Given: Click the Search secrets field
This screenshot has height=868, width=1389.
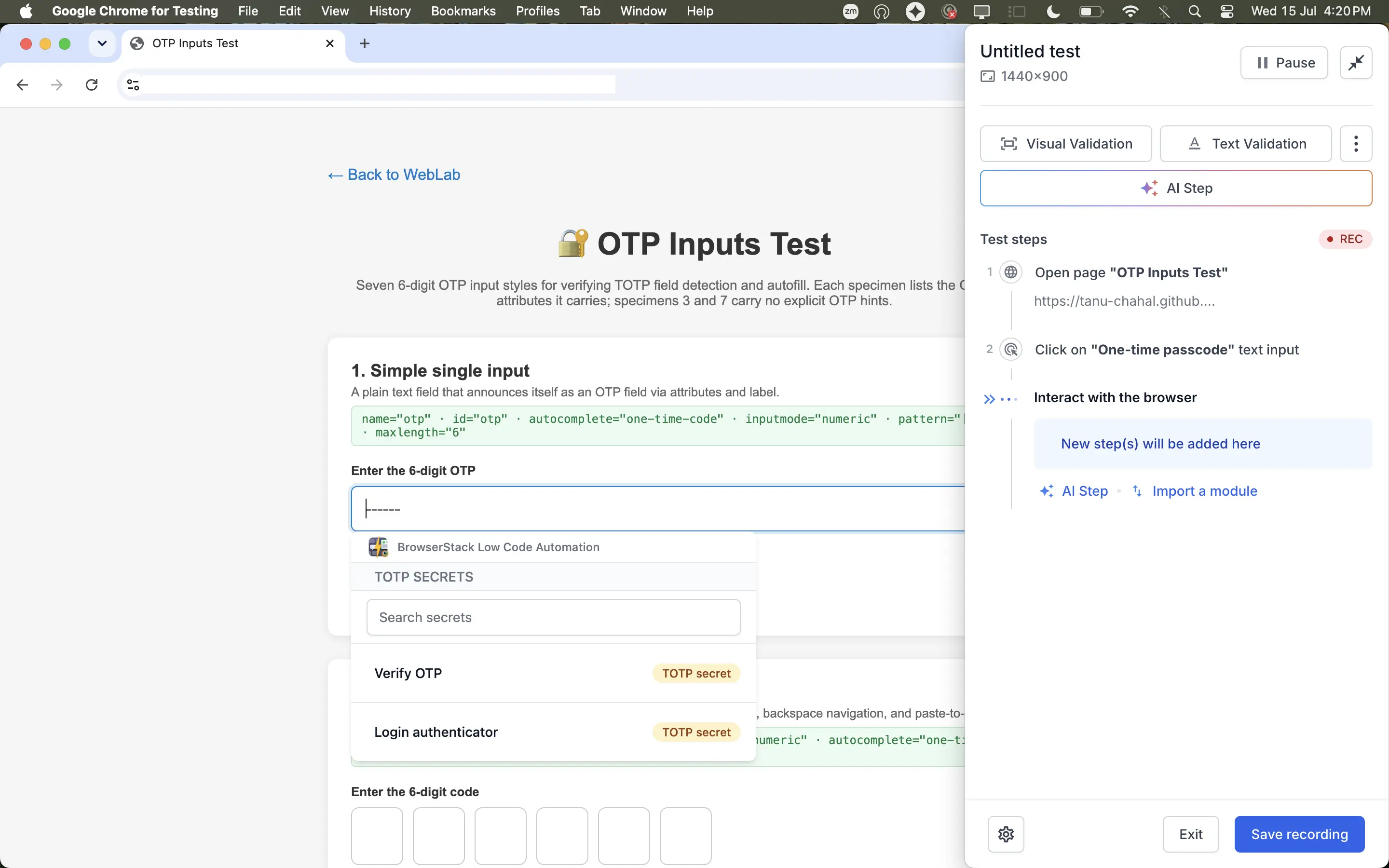Looking at the screenshot, I should pos(553,617).
